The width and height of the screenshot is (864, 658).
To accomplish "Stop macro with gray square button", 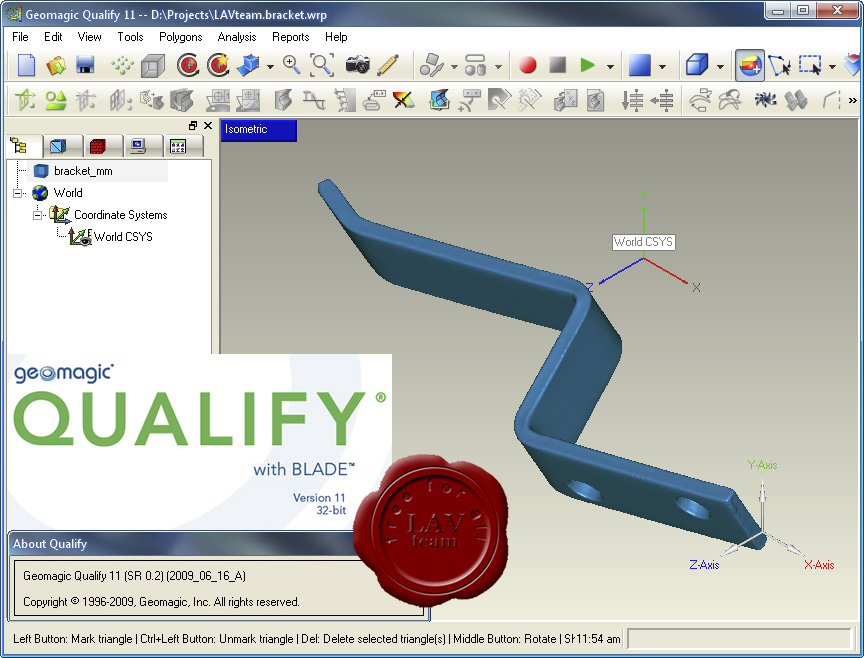I will 558,65.
